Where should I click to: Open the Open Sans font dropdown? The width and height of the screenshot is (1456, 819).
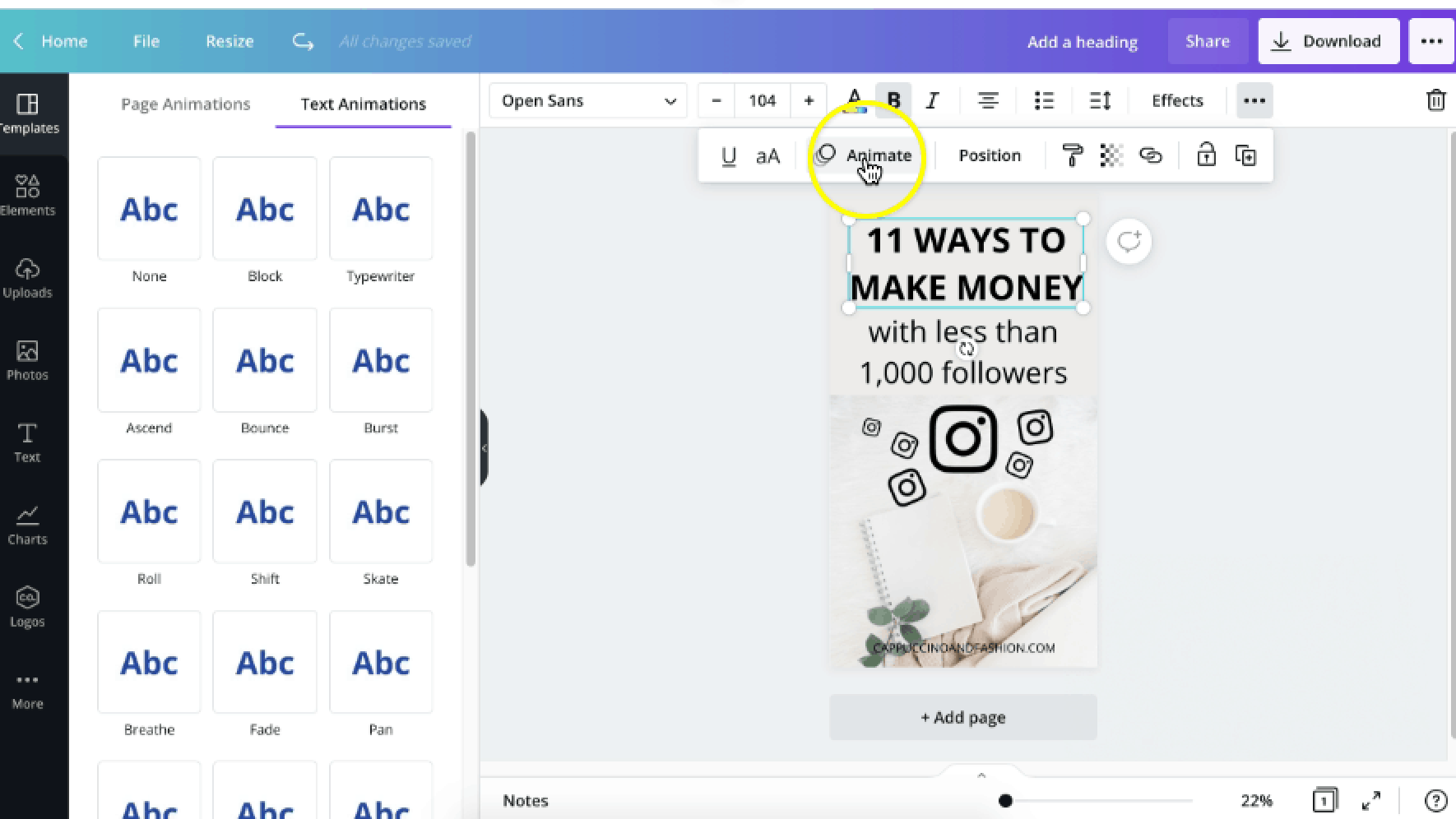588,100
